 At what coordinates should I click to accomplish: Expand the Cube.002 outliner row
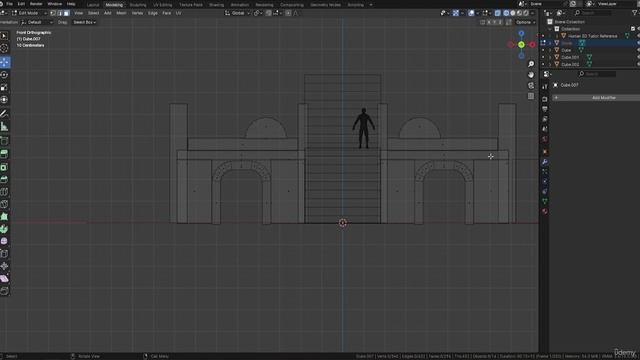tap(550, 64)
